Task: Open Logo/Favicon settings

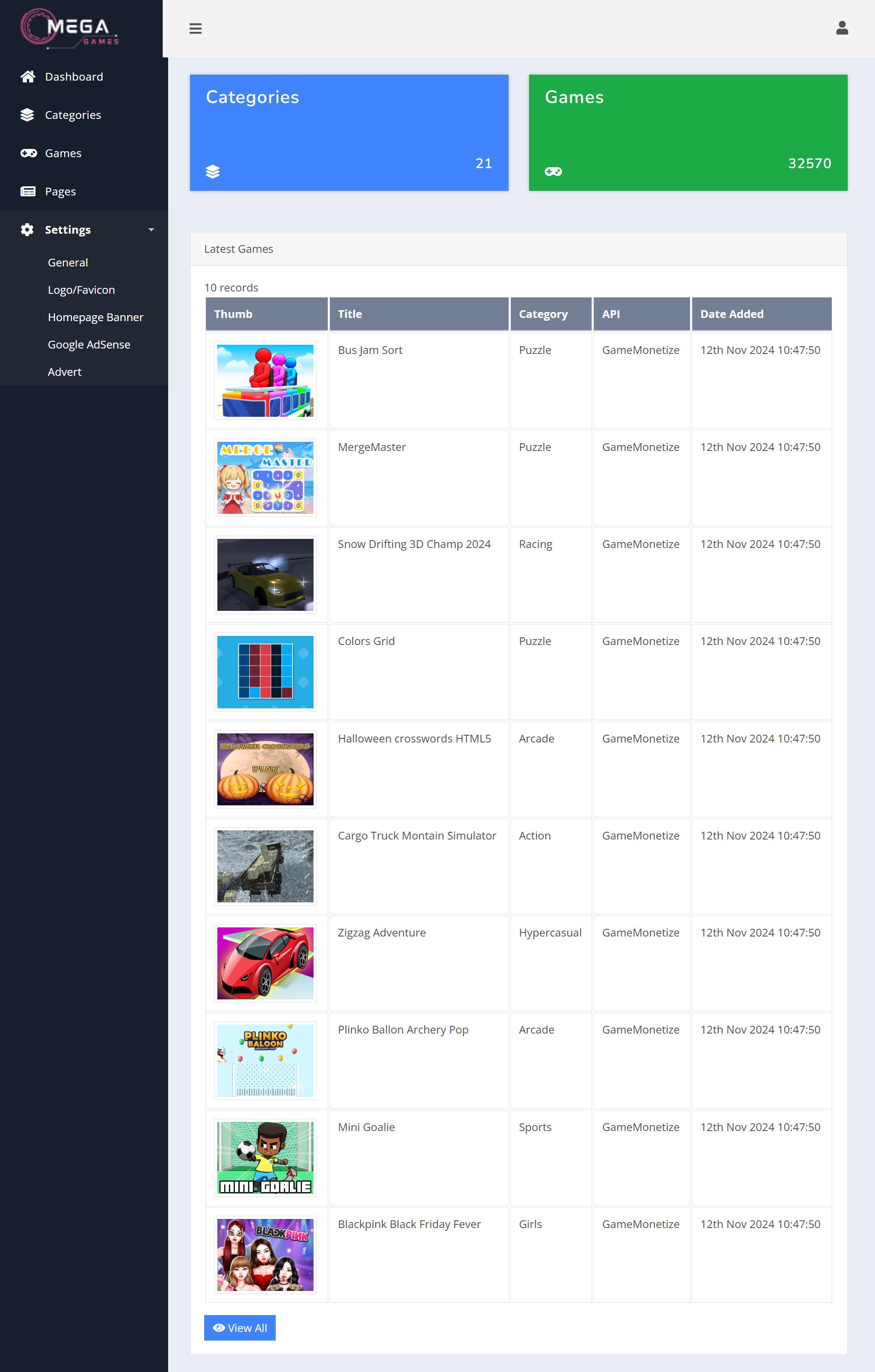Action: pos(82,290)
